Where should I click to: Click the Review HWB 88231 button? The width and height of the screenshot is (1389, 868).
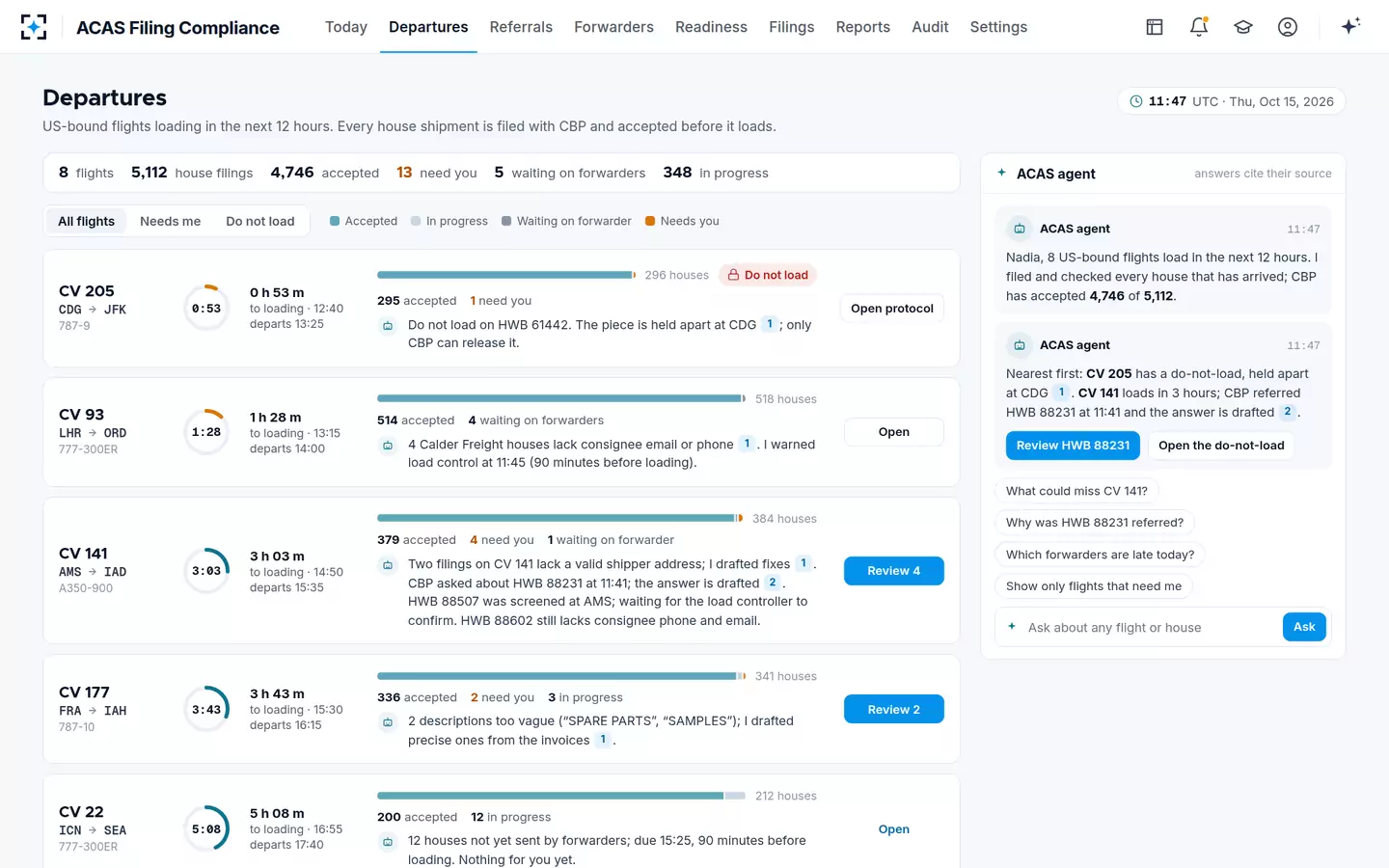(x=1073, y=446)
